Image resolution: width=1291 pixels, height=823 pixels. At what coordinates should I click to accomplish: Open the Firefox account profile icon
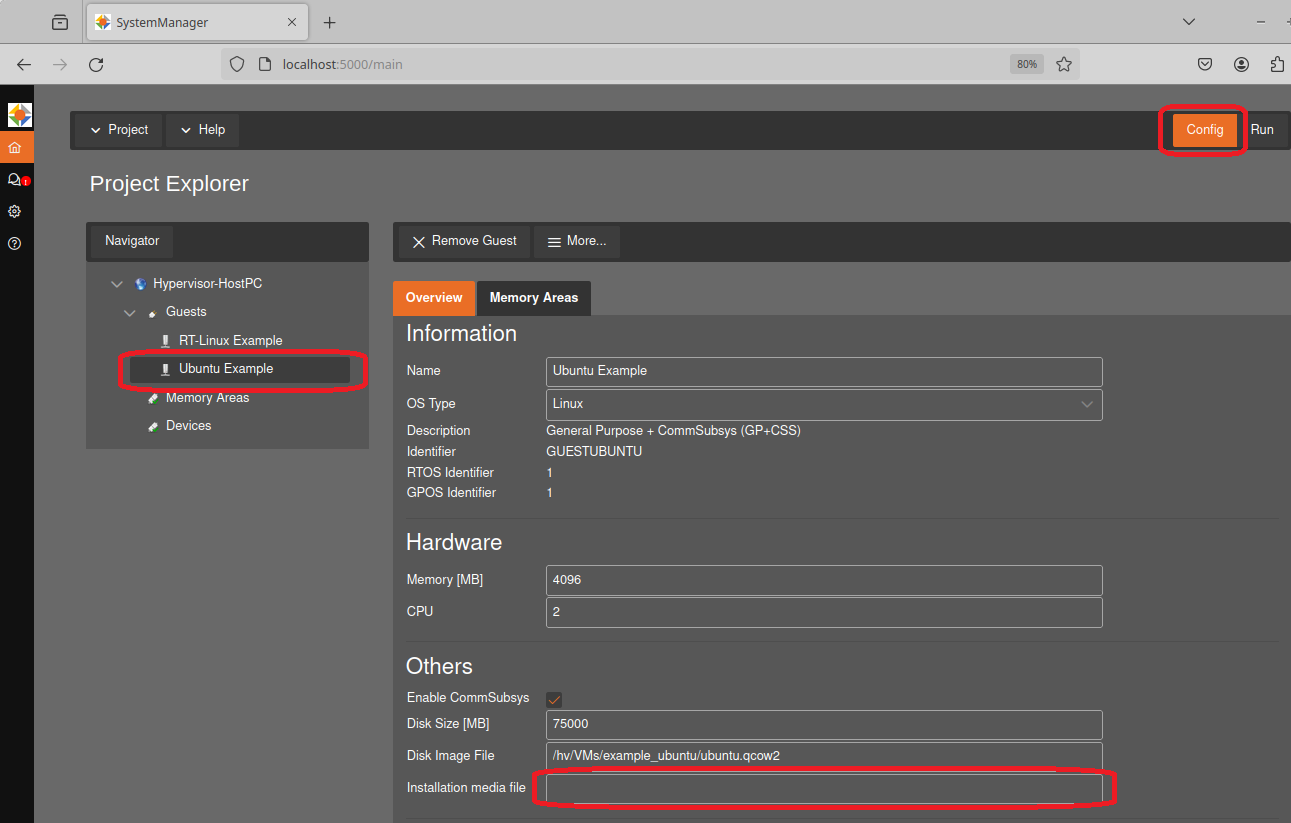click(x=1241, y=64)
